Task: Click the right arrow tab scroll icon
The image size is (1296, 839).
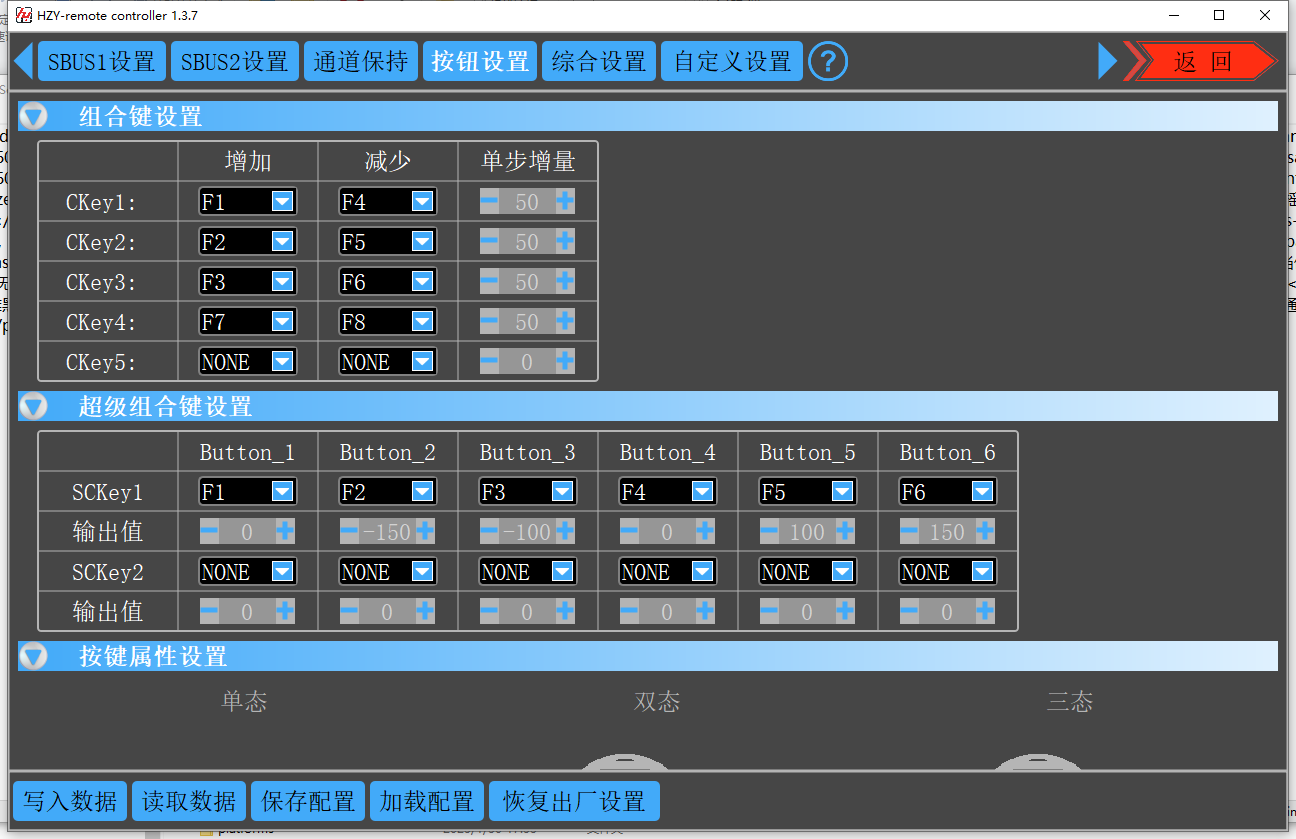Action: tap(1107, 61)
